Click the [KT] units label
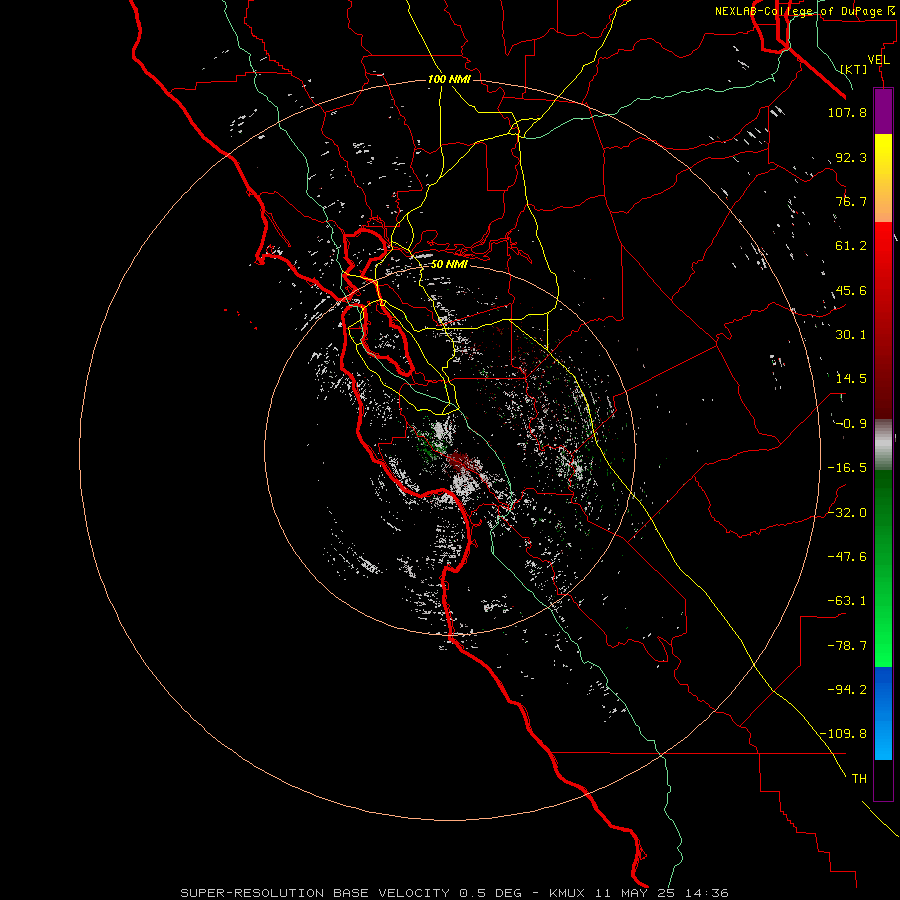The width and height of the screenshot is (900, 900). point(854,69)
